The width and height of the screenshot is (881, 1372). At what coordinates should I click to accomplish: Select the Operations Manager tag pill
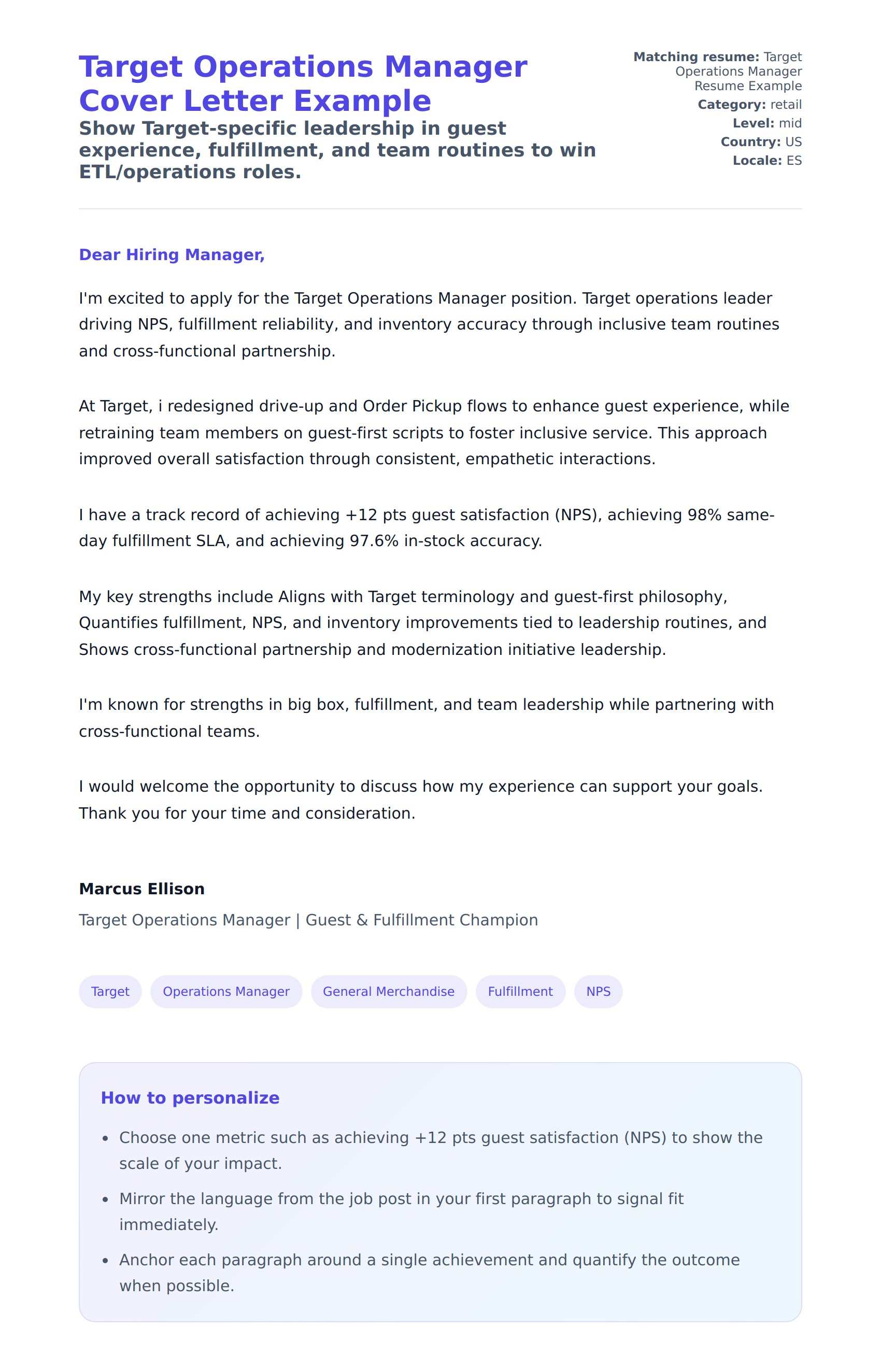pos(226,991)
